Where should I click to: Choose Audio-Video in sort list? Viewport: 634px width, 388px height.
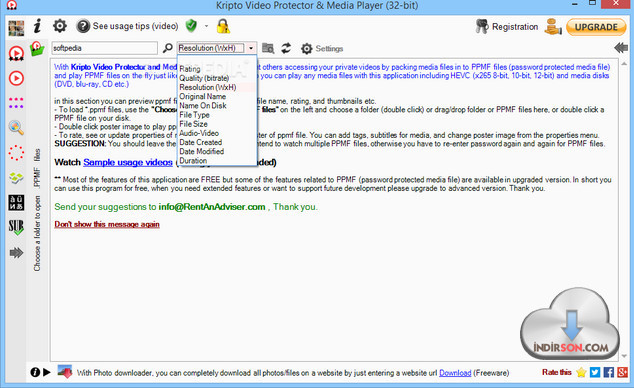pos(217,133)
